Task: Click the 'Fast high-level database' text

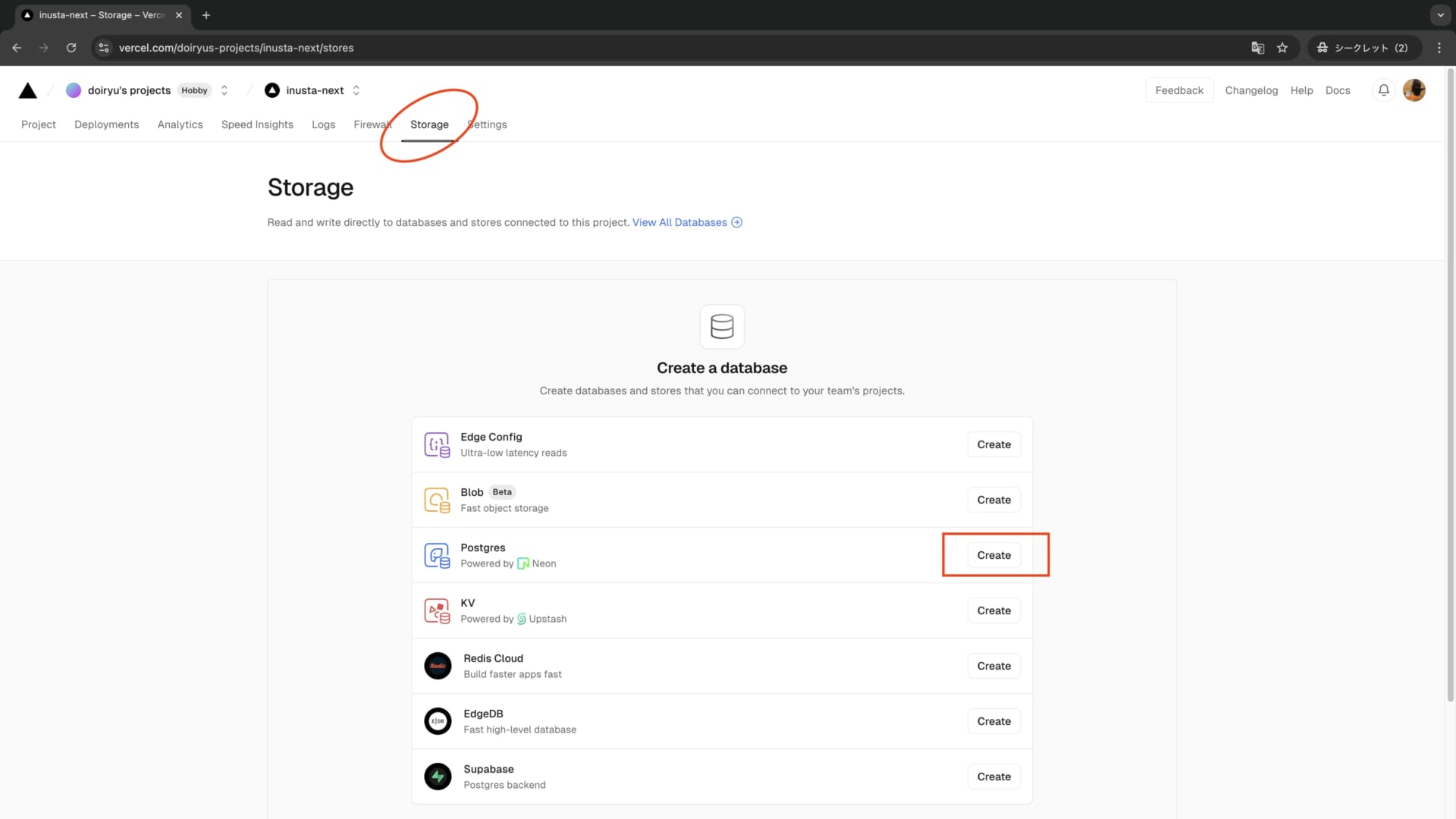Action: point(519,730)
